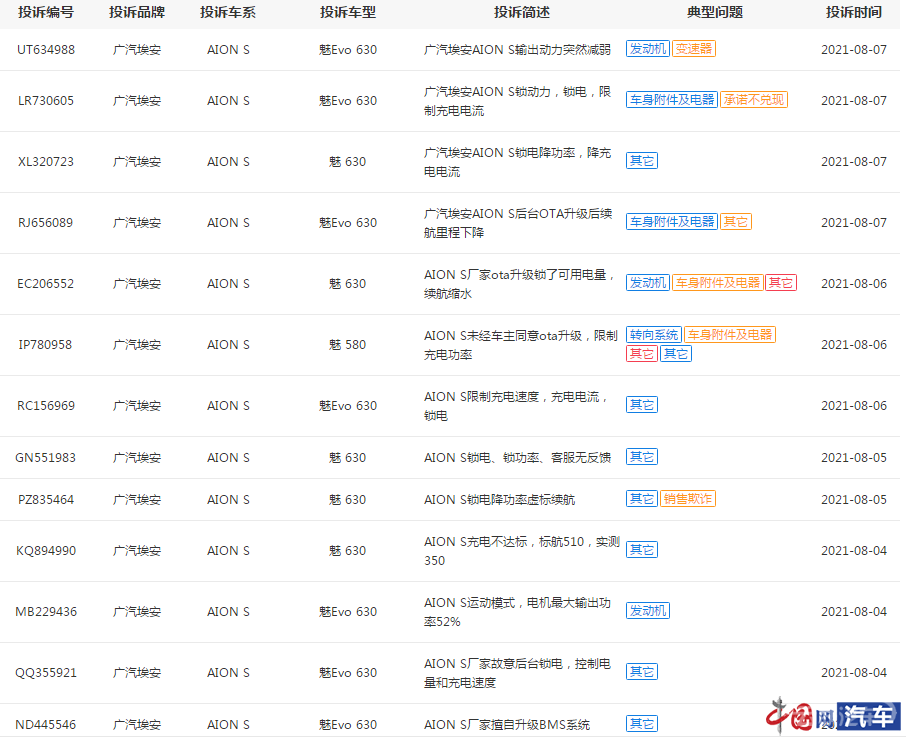The width and height of the screenshot is (906, 744).
Task: Click the 变速器 tag
Action: (x=694, y=49)
